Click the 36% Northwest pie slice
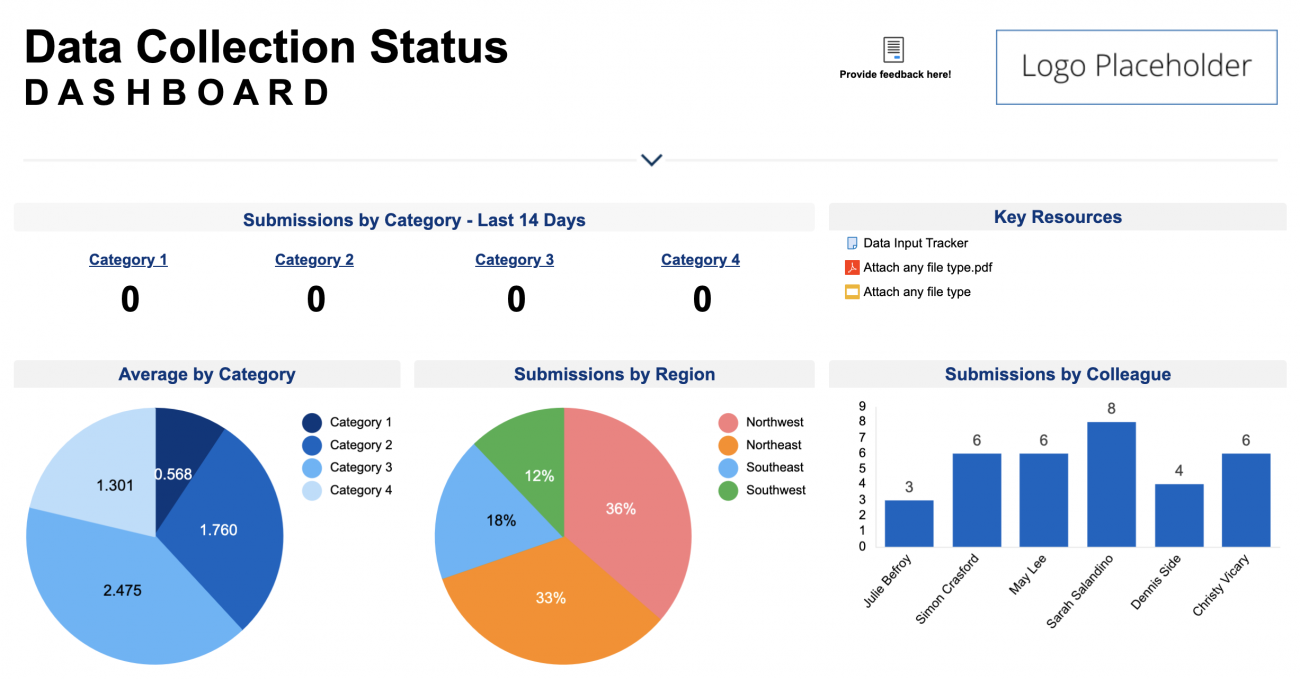The width and height of the screenshot is (1300, 679). click(x=620, y=508)
